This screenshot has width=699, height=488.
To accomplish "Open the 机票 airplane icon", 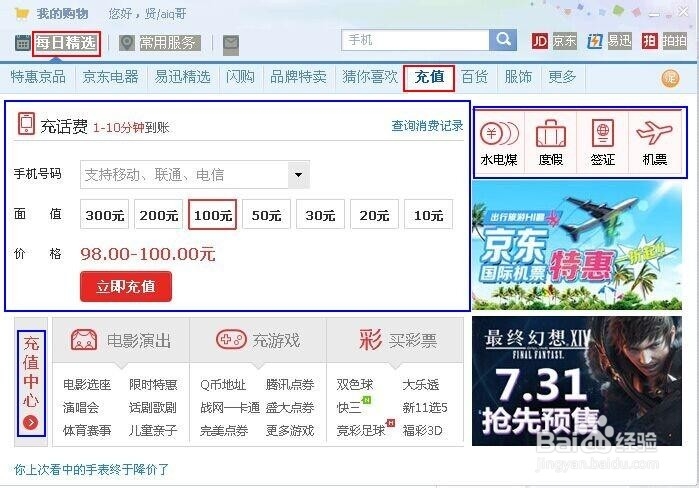I will click(x=654, y=133).
